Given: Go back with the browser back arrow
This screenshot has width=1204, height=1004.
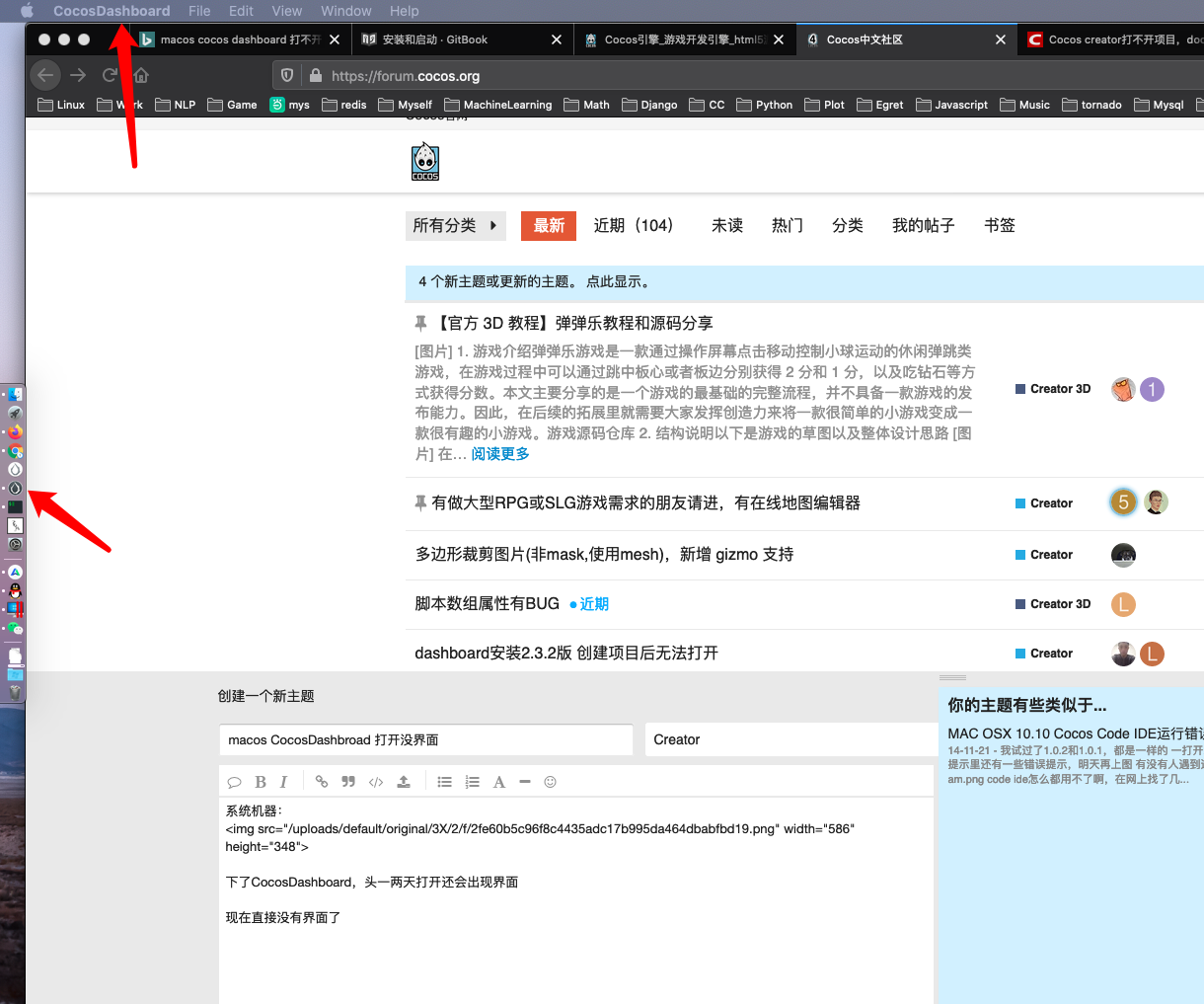Looking at the screenshot, I should coord(45,75).
